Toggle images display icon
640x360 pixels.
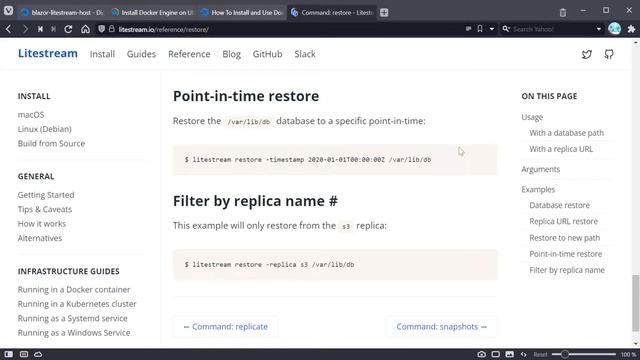click(509, 354)
